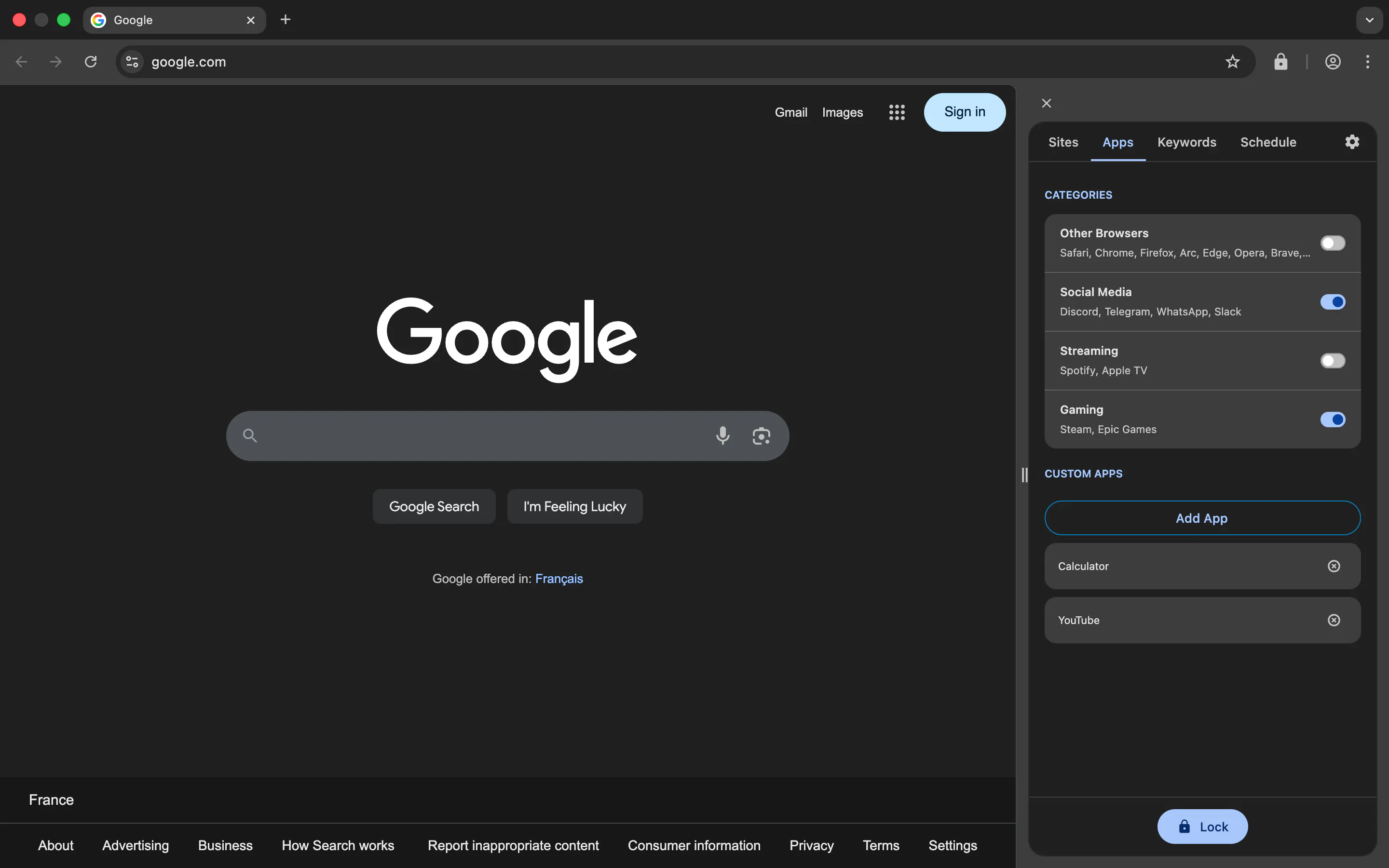Open the Terms footer link
1389x868 pixels.
click(x=881, y=846)
